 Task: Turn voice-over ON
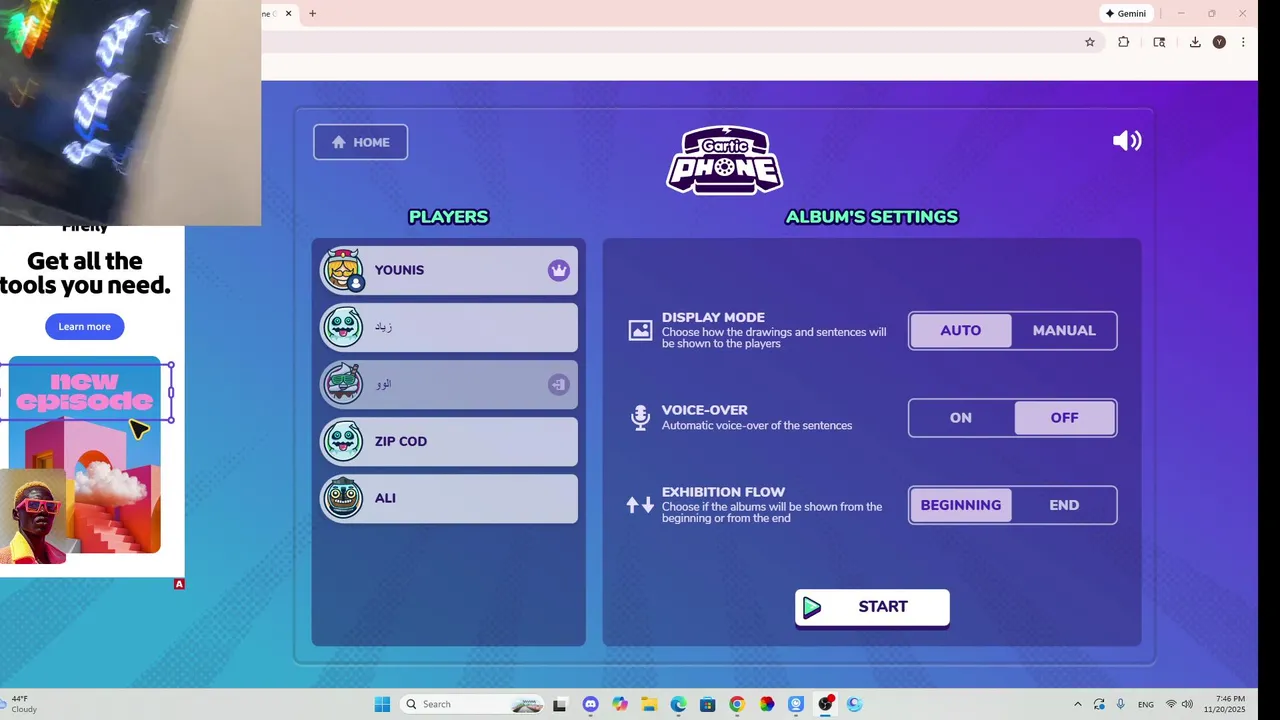(960, 418)
